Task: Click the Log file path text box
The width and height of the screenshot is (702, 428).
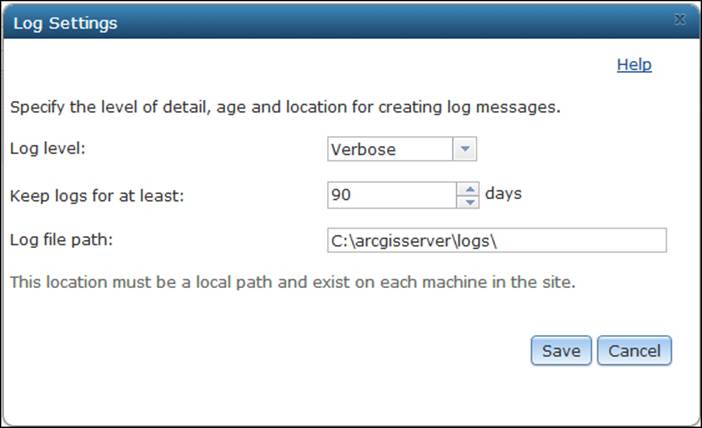Action: [x=496, y=241]
